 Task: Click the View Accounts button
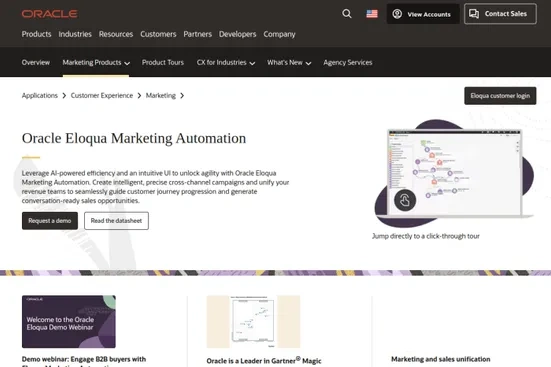pos(423,14)
